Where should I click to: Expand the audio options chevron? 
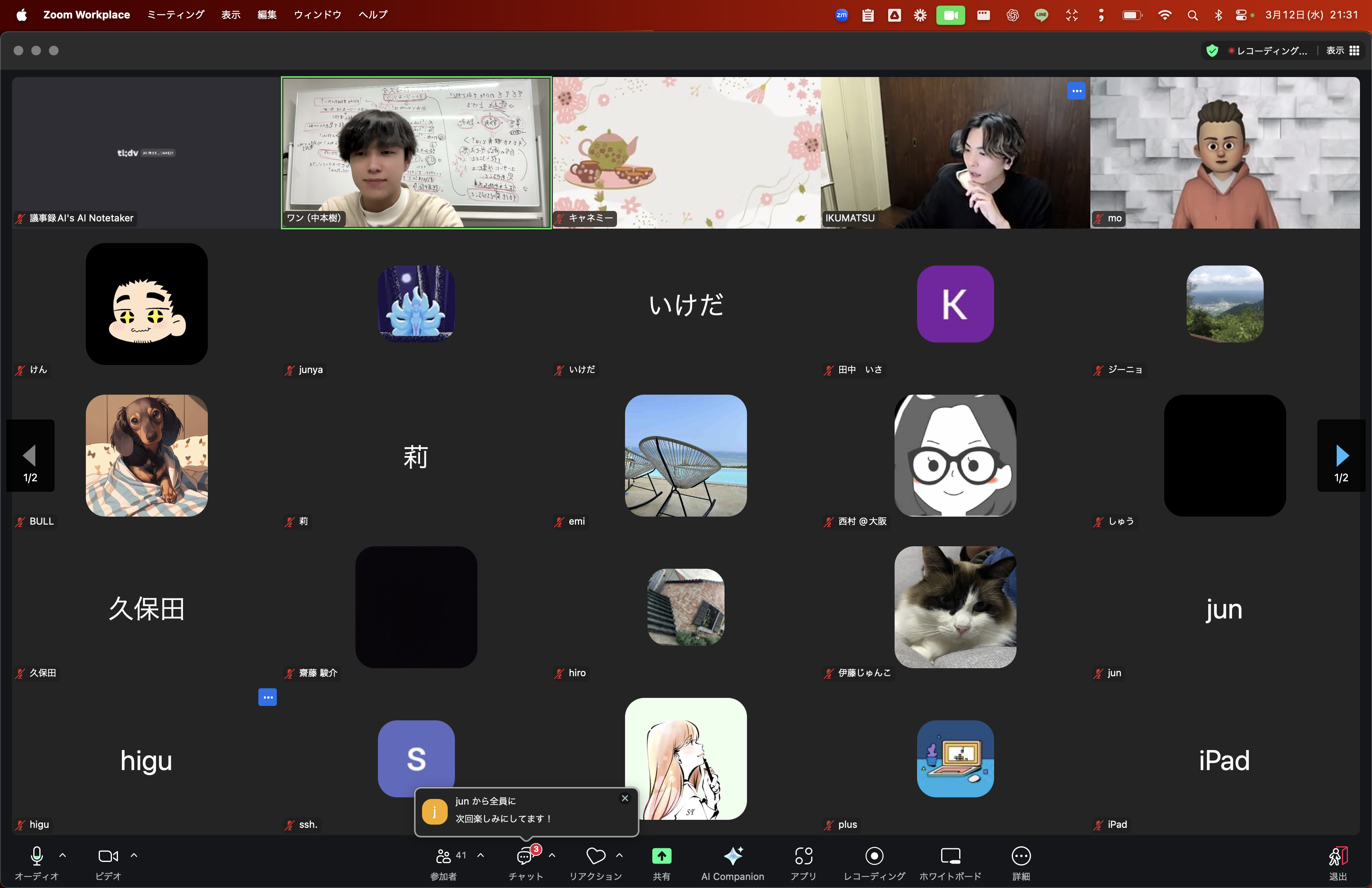click(x=63, y=856)
